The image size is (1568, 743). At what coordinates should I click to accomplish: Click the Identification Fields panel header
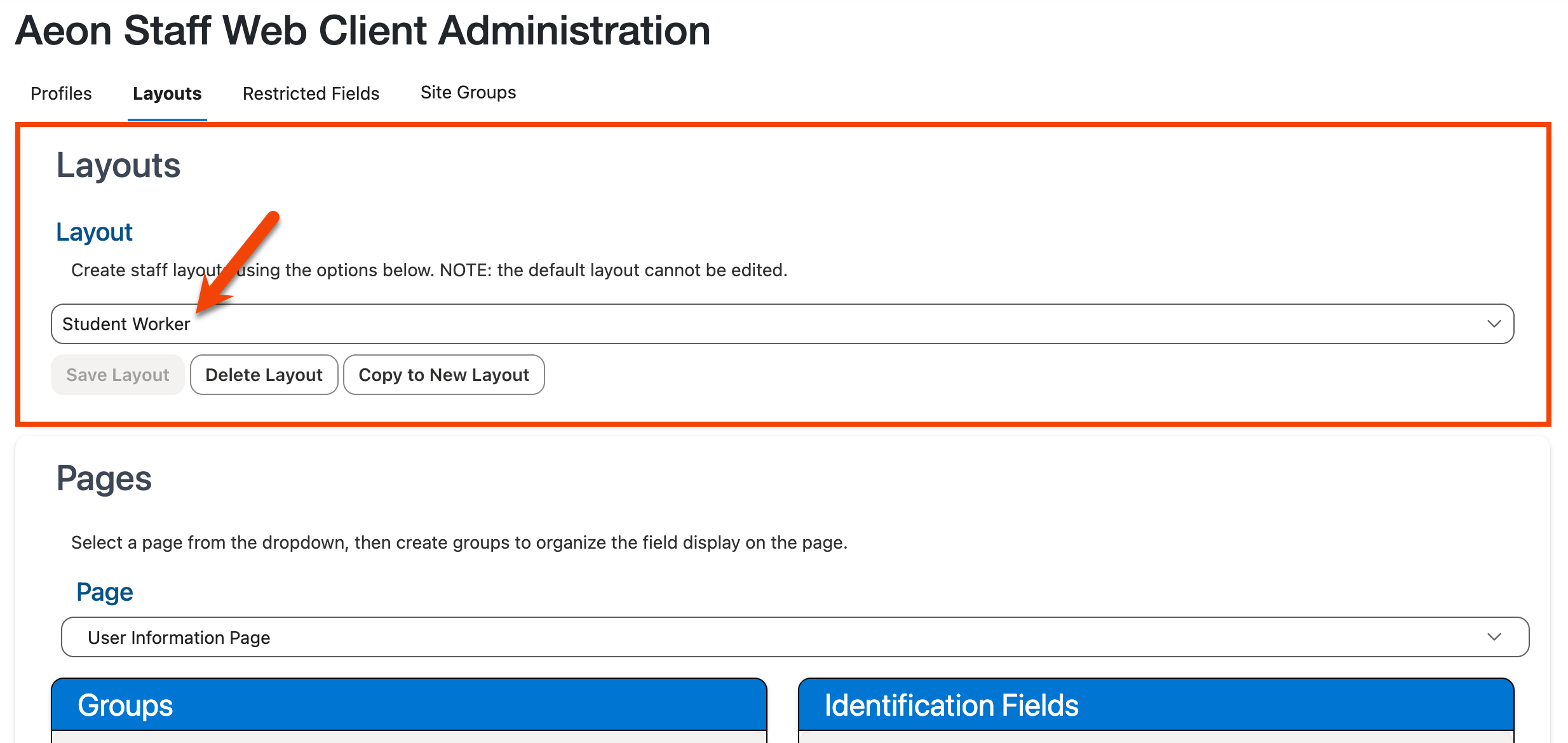click(950, 705)
